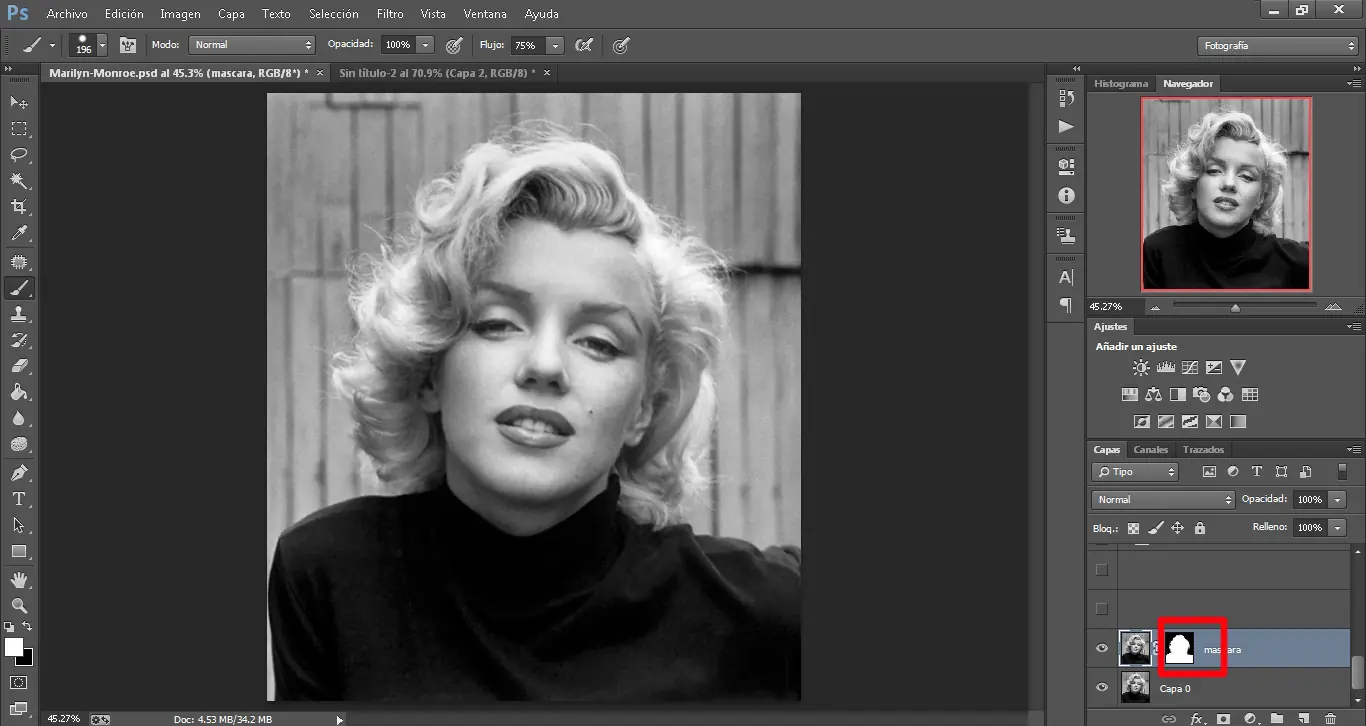Add an Invert adjustment
Screen dimensions: 1366x726
1141,421
